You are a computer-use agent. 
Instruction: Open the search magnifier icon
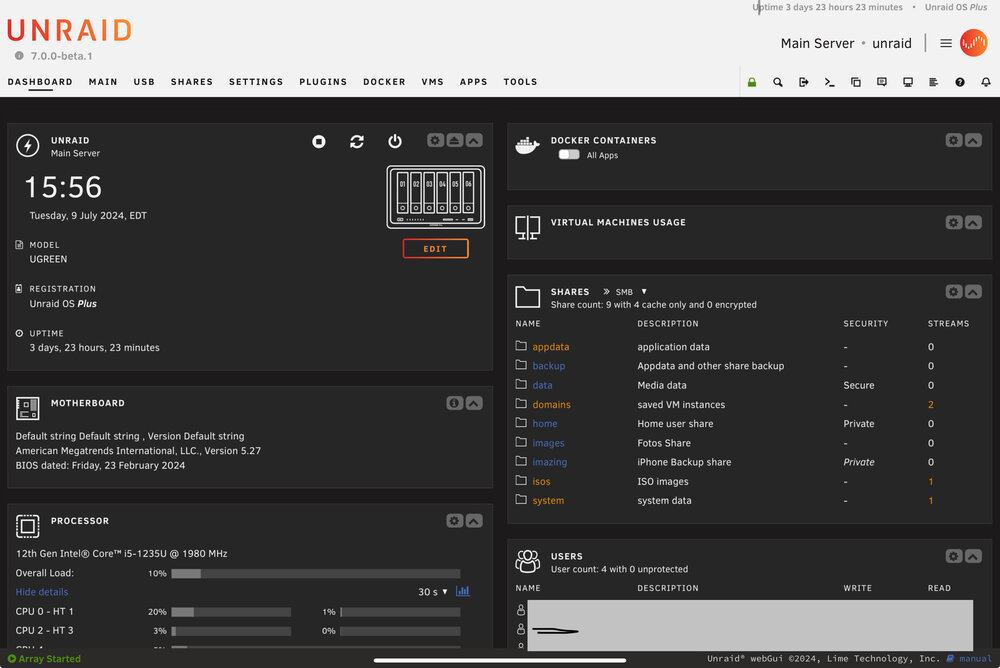[777, 82]
